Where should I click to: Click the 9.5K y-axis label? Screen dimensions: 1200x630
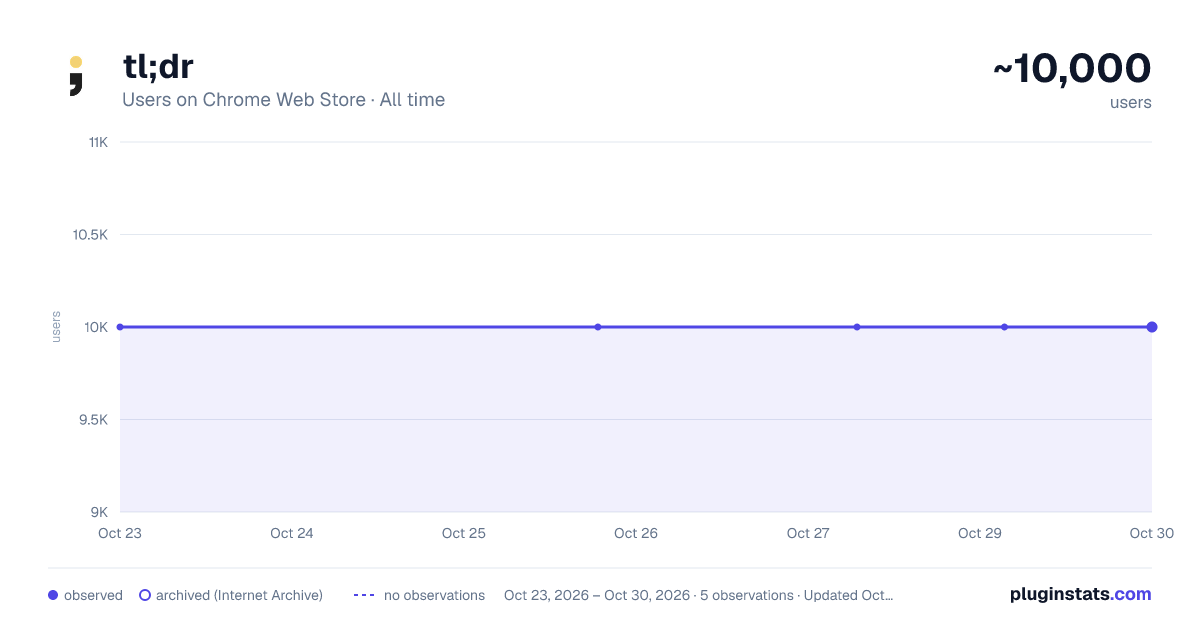(x=93, y=420)
